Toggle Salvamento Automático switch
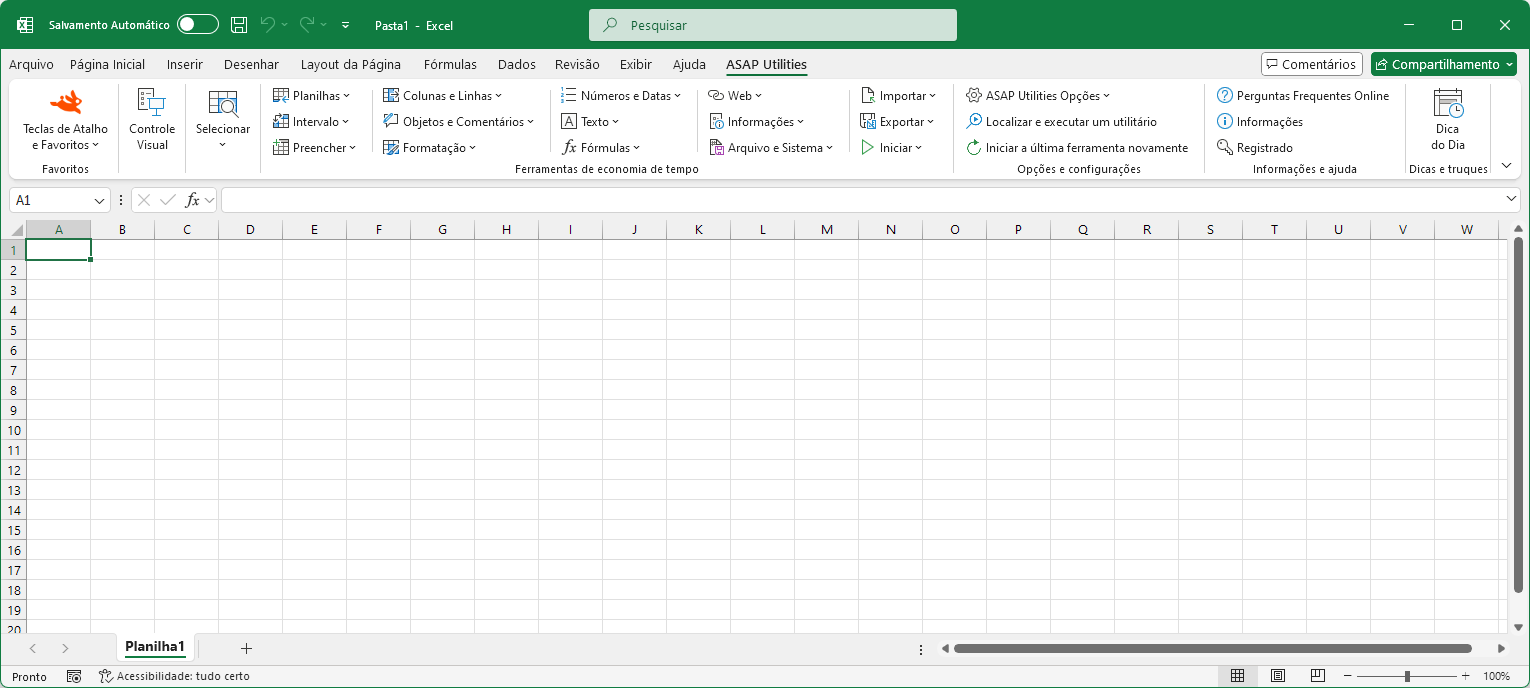Image resolution: width=1530 pixels, height=688 pixels. click(198, 25)
